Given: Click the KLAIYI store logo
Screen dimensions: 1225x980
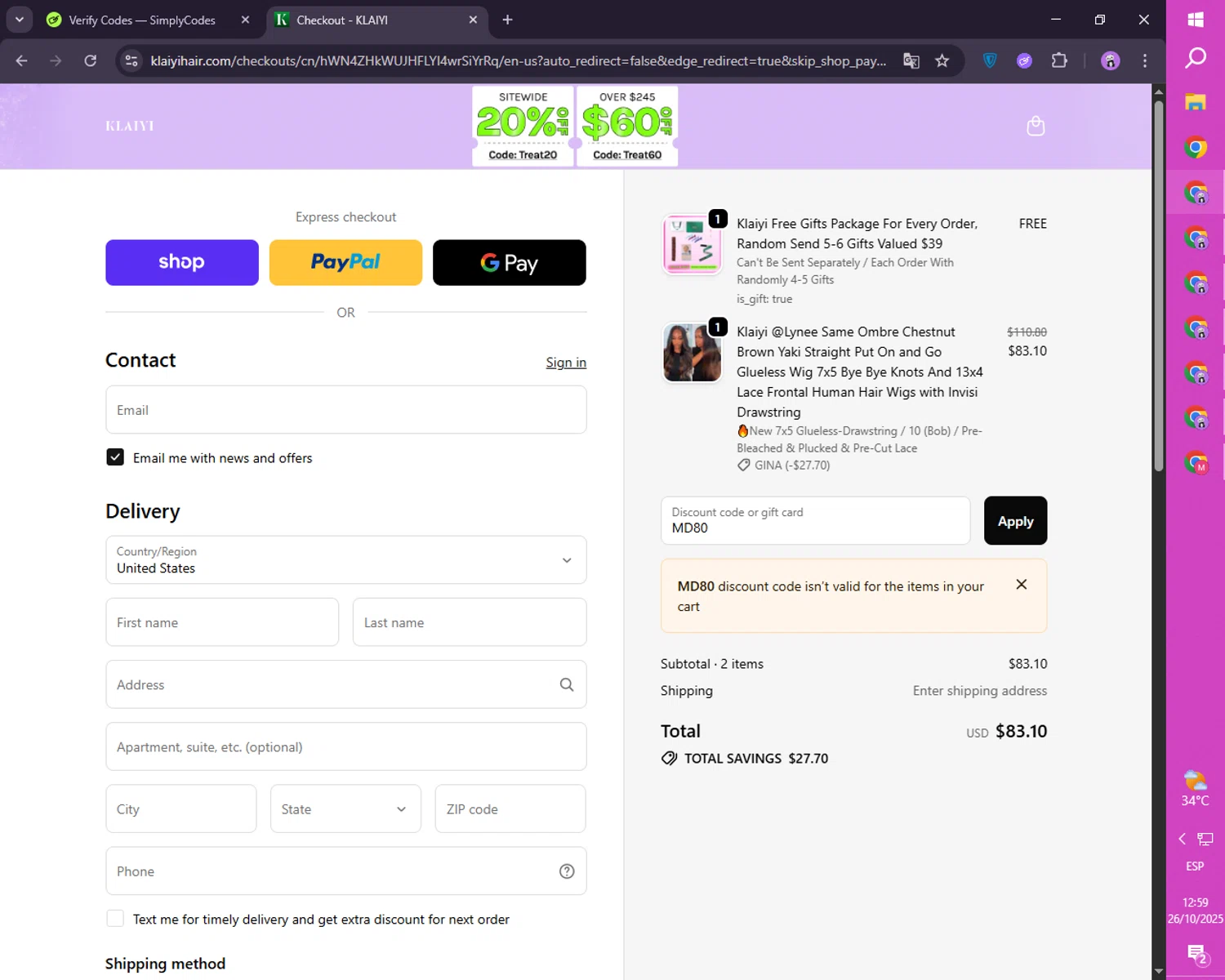Looking at the screenshot, I should pyautogui.click(x=130, y=126).
